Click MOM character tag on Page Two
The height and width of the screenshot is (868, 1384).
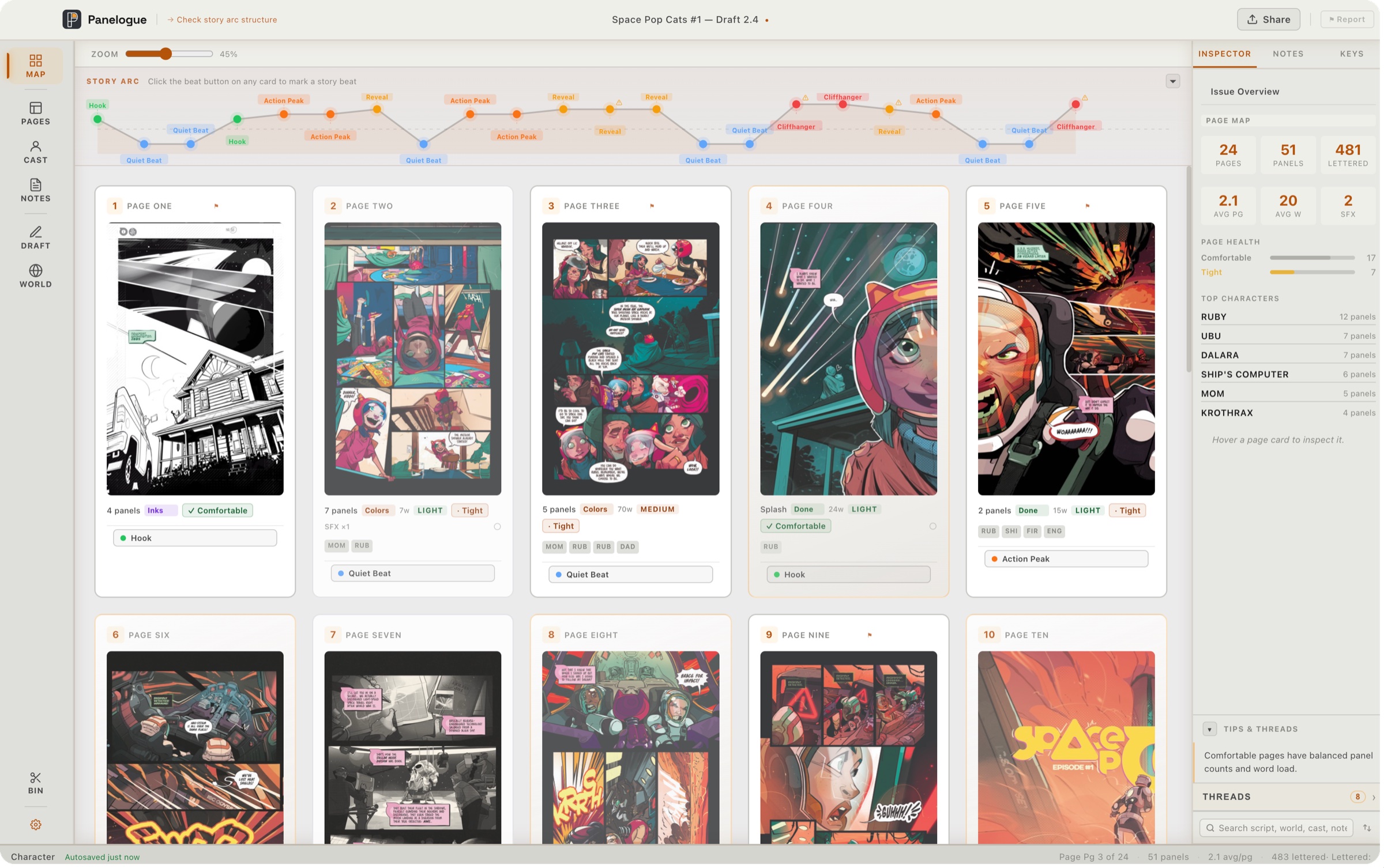click(x=337, y=547)
